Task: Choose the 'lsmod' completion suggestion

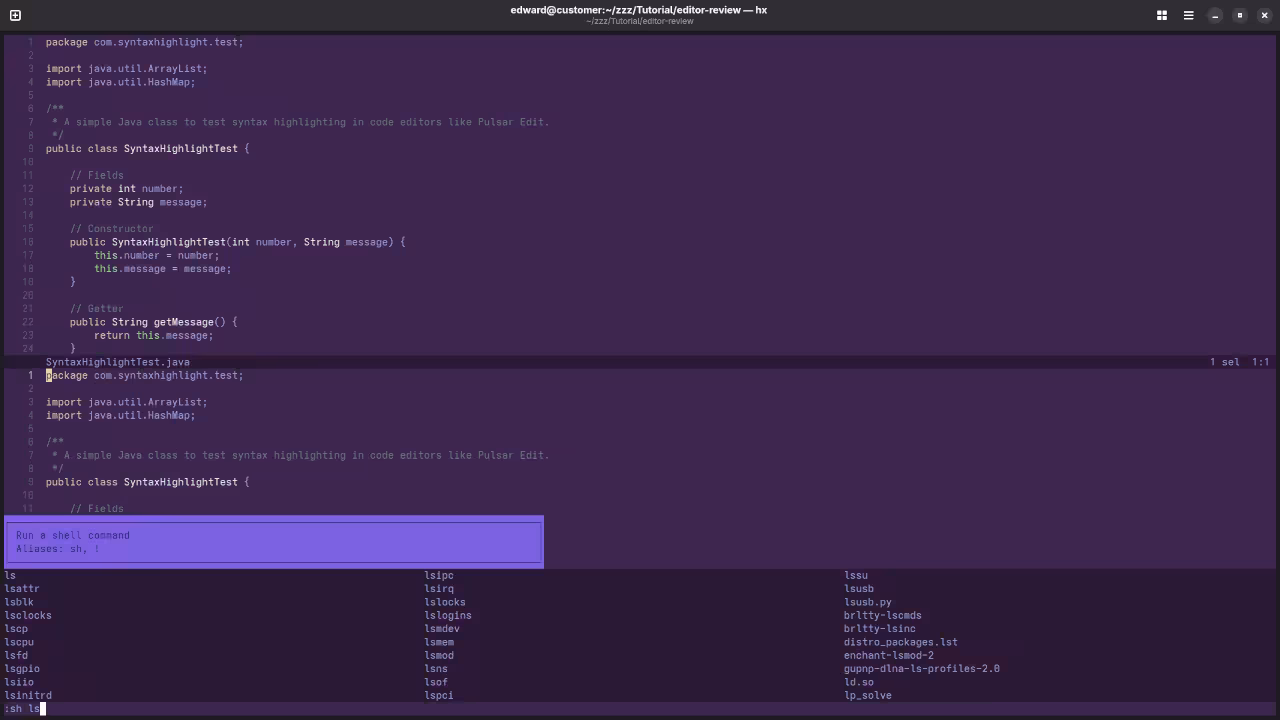Action: tap(439, 656)
